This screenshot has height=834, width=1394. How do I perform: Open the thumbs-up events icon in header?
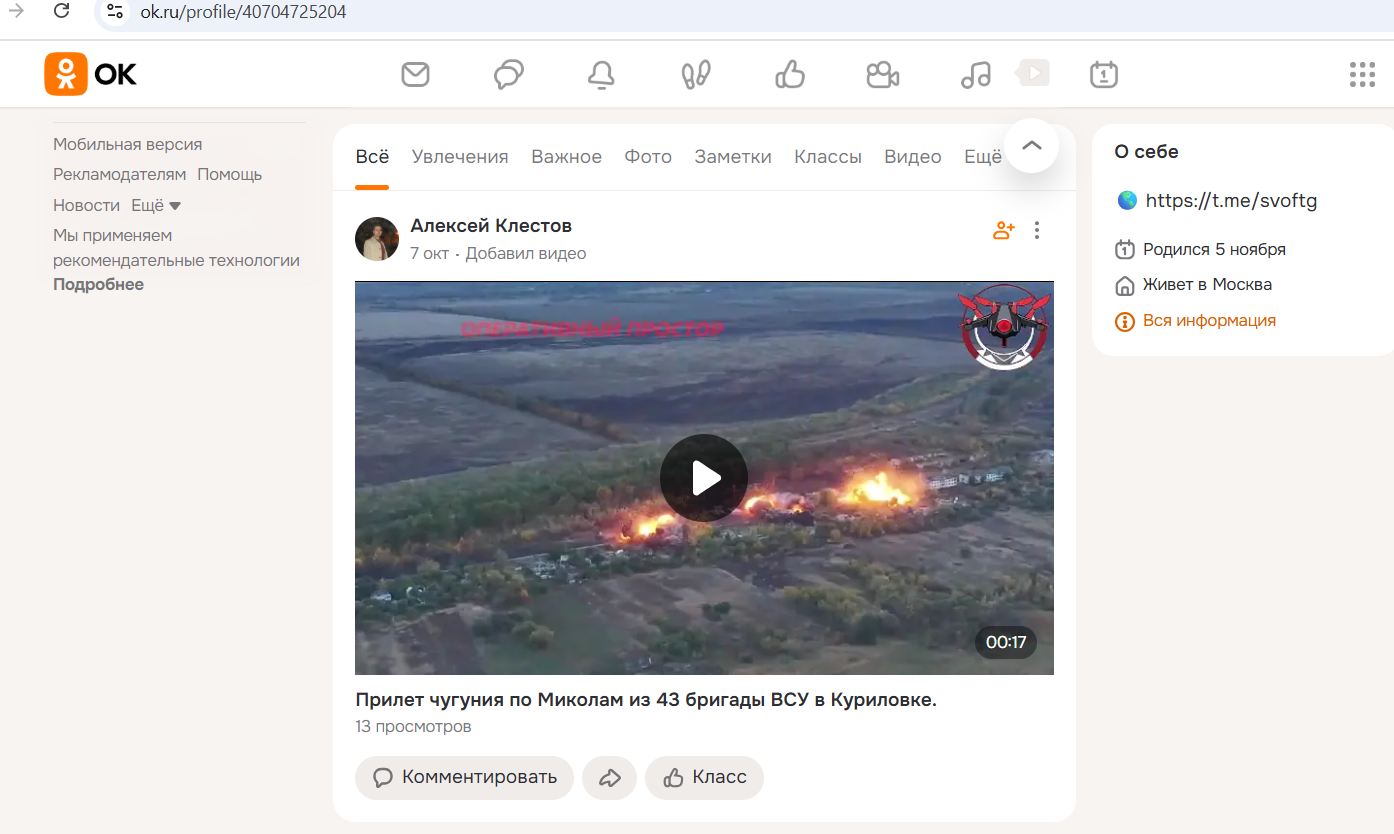tap(790, 74)
